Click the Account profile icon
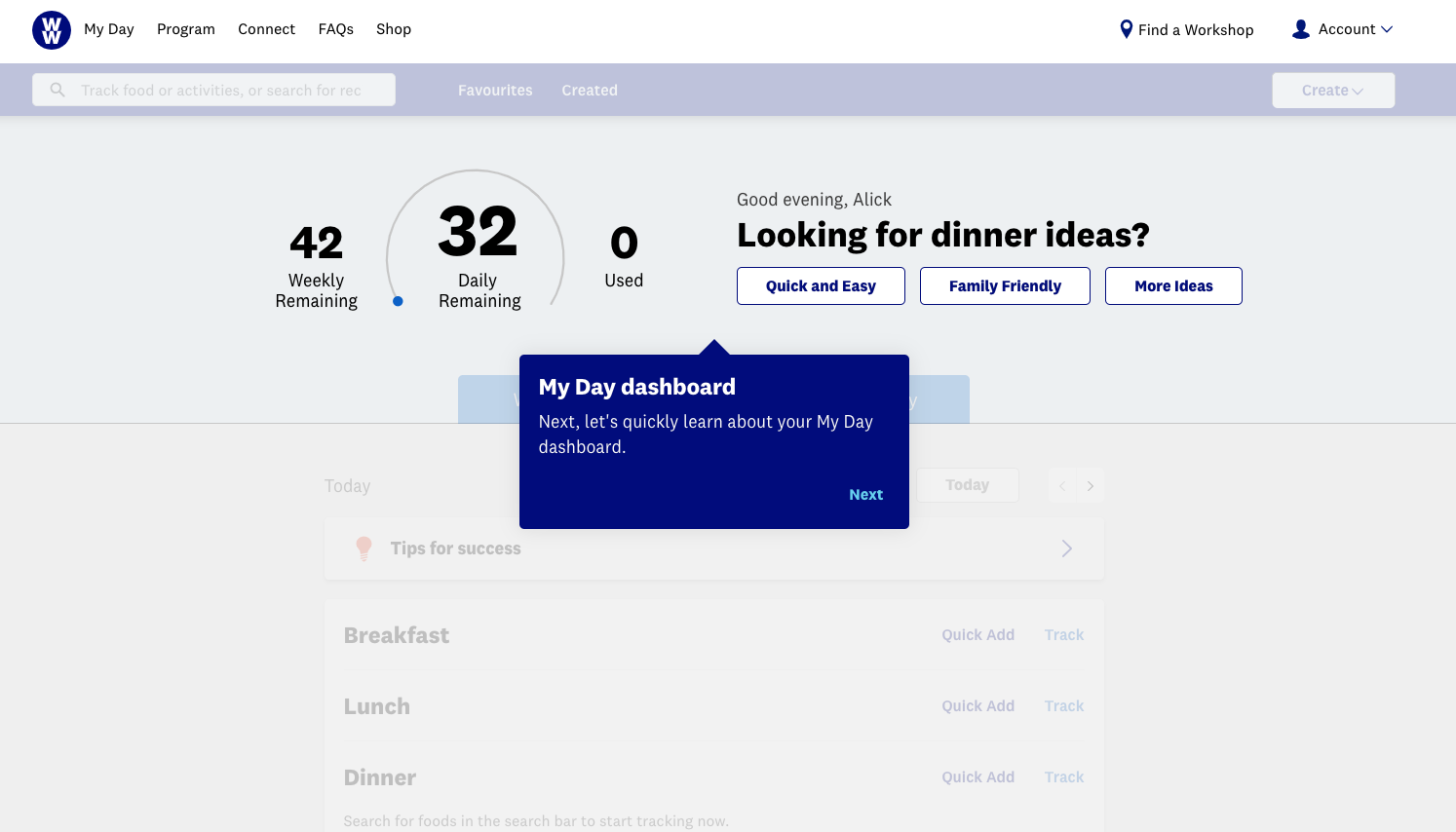The width and height of the screenshot is (1456, 832). click(1300, 29)
